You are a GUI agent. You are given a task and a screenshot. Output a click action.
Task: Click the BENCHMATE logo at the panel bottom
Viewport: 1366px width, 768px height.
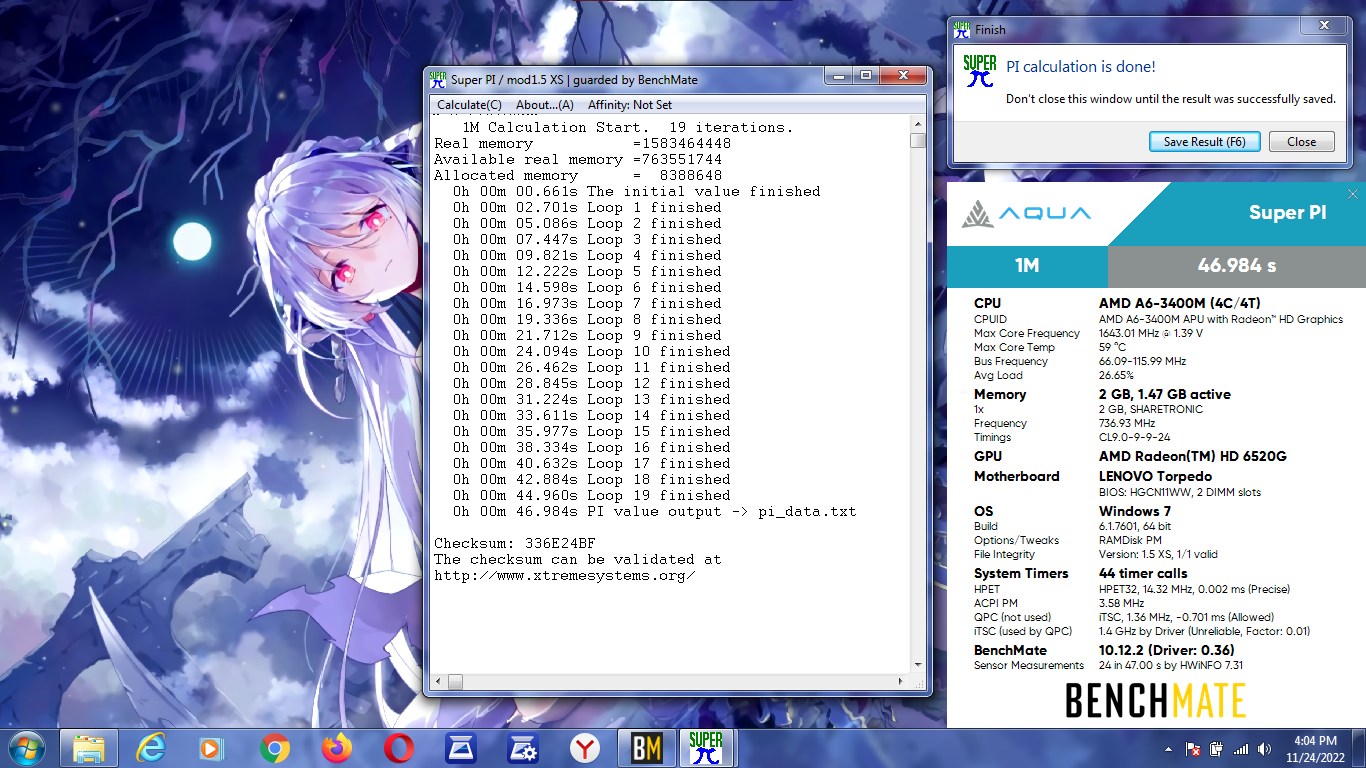coord(1155,701)
